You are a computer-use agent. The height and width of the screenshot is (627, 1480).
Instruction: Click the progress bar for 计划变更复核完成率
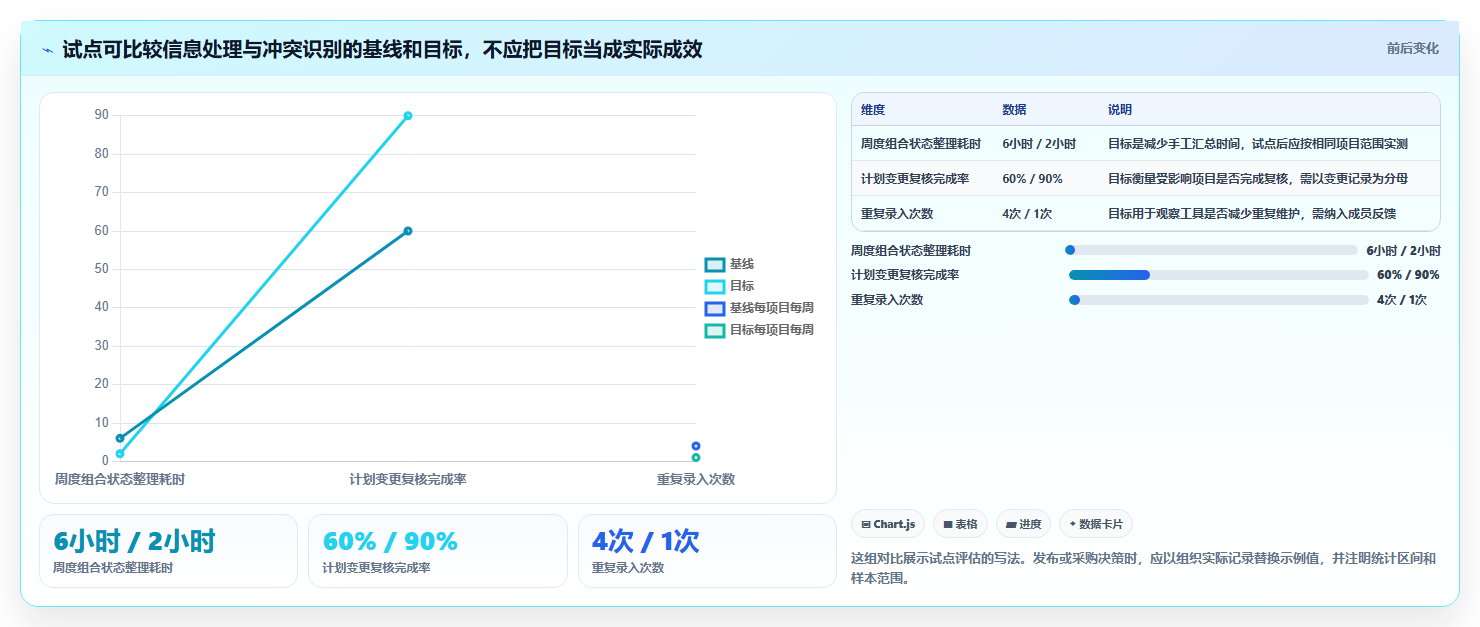pos(1218,275)
